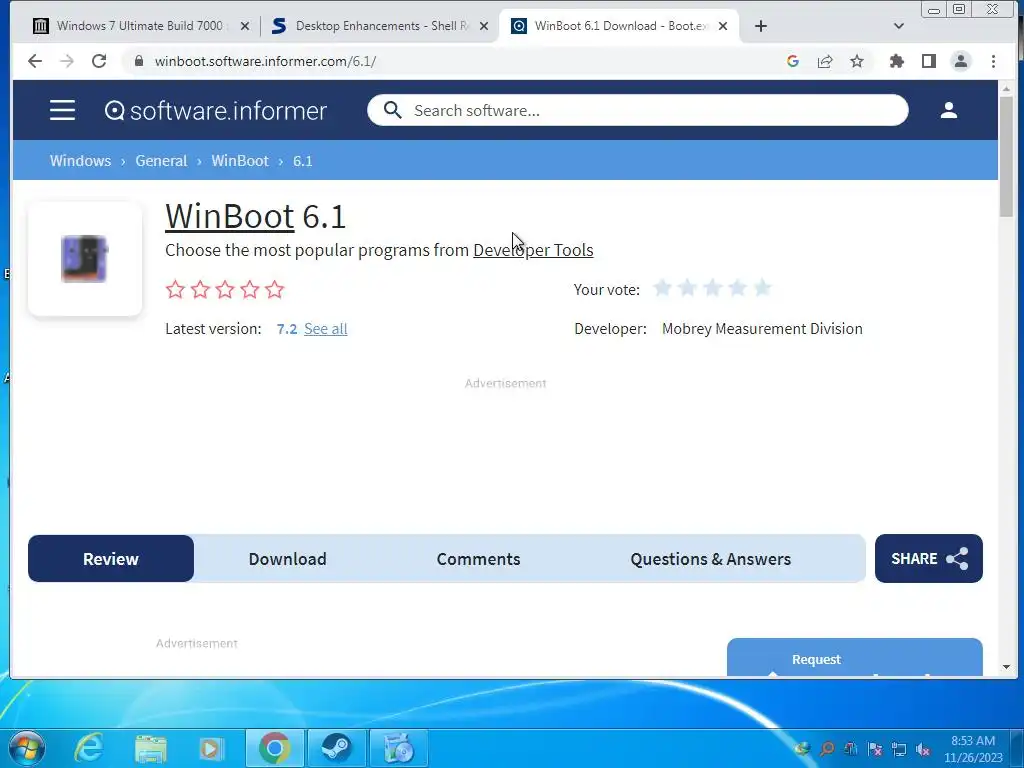
Task: Reload the page with the refresh icon
Action: pos(99,61)
